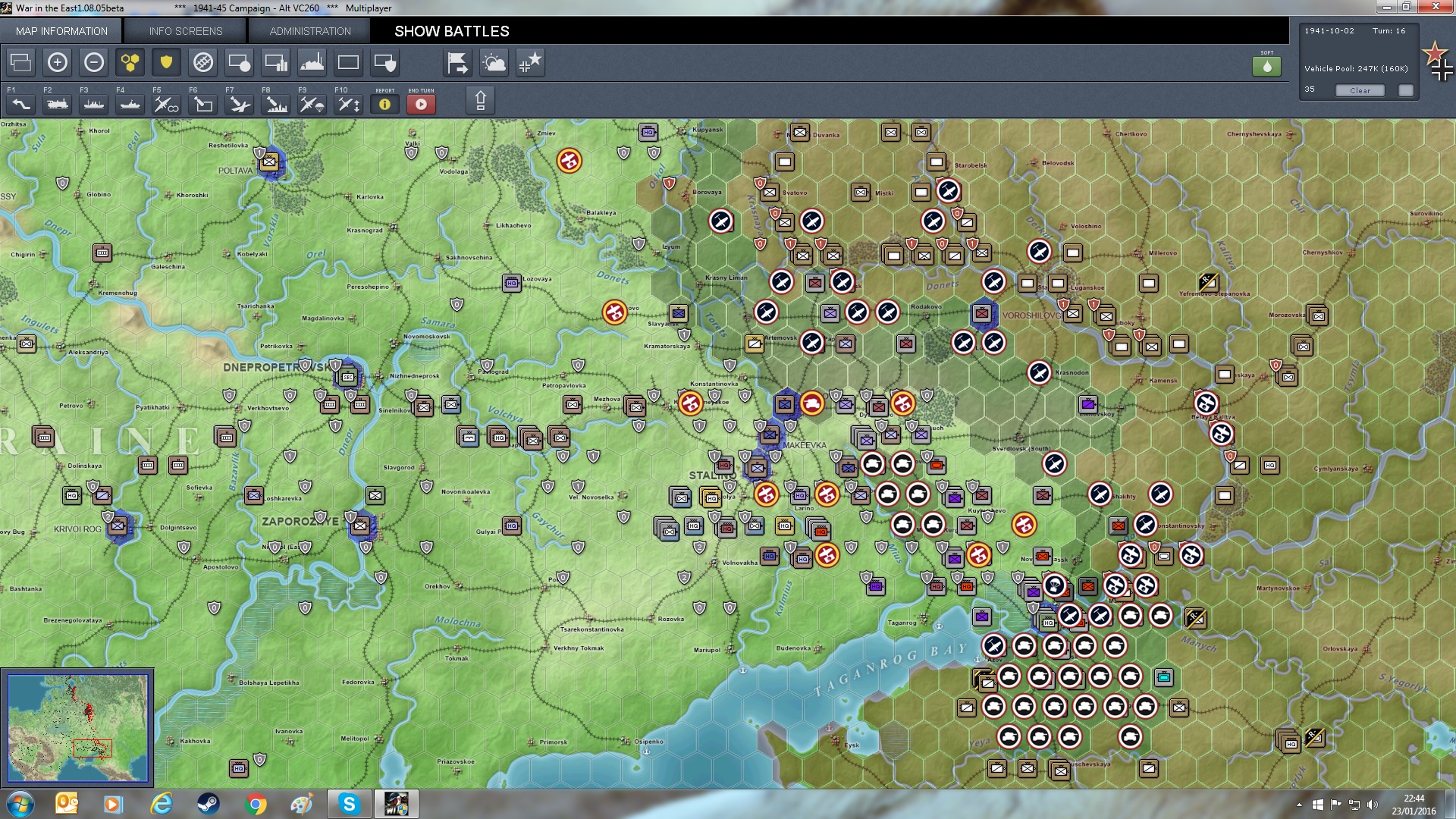Click the empty rectangle toolbar icon
Image resolution: width=1456 pixels, height=819 pixels.
coord(349,62)
